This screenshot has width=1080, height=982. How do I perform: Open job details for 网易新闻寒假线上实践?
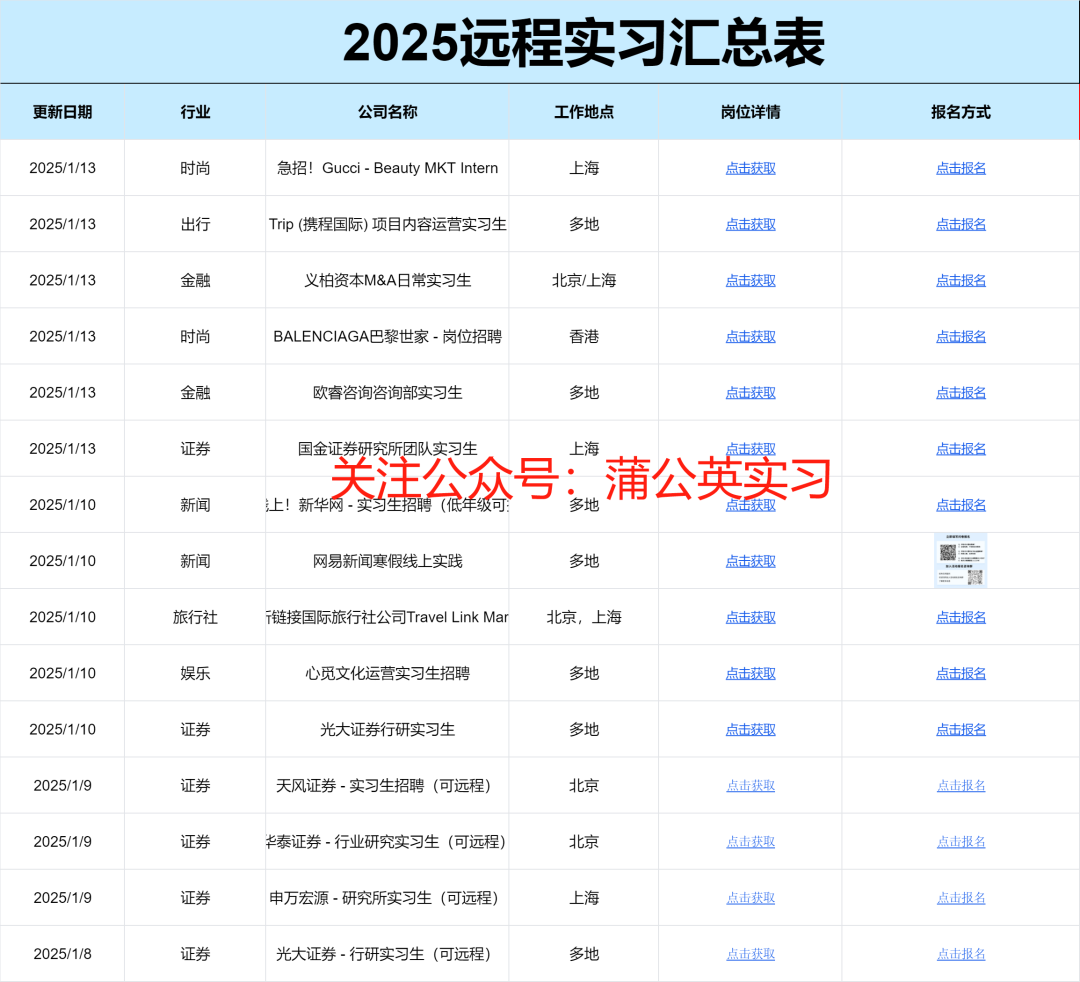[750, 560]
